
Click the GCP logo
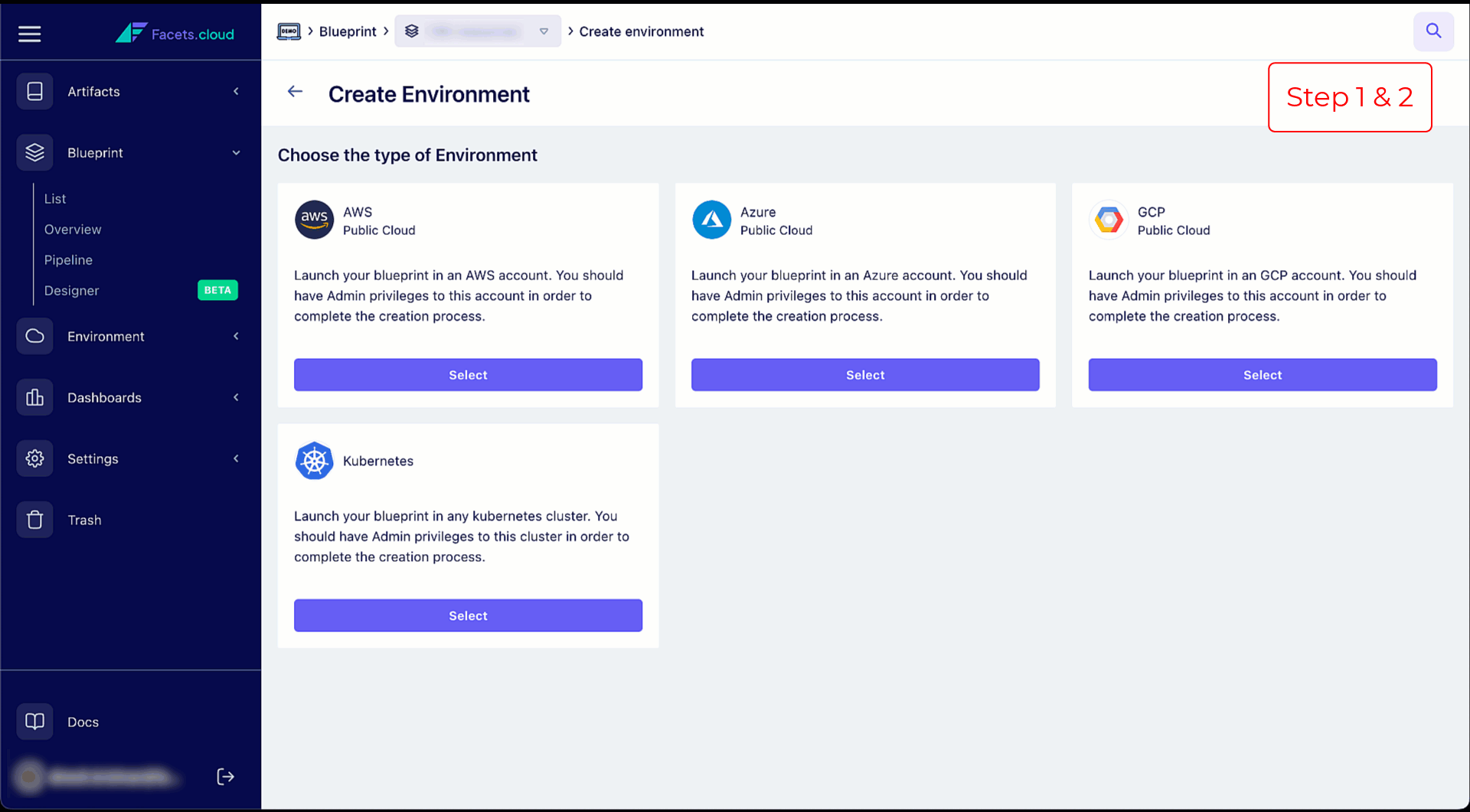(1109, 220)
